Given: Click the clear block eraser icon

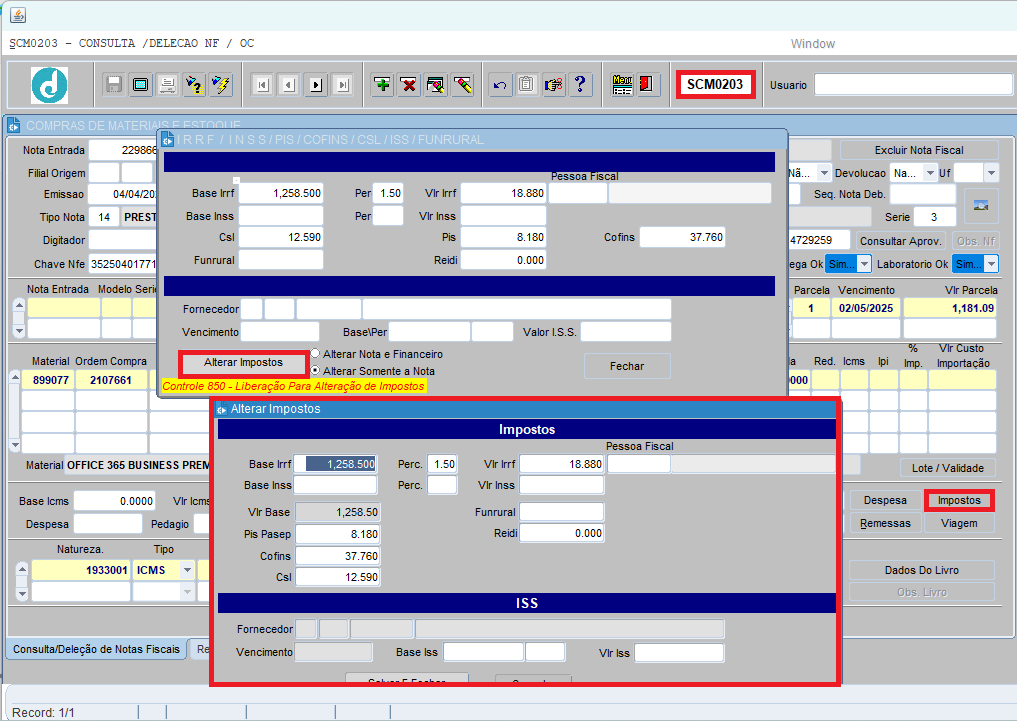Looking at the screenshot, I should point(436,84).
